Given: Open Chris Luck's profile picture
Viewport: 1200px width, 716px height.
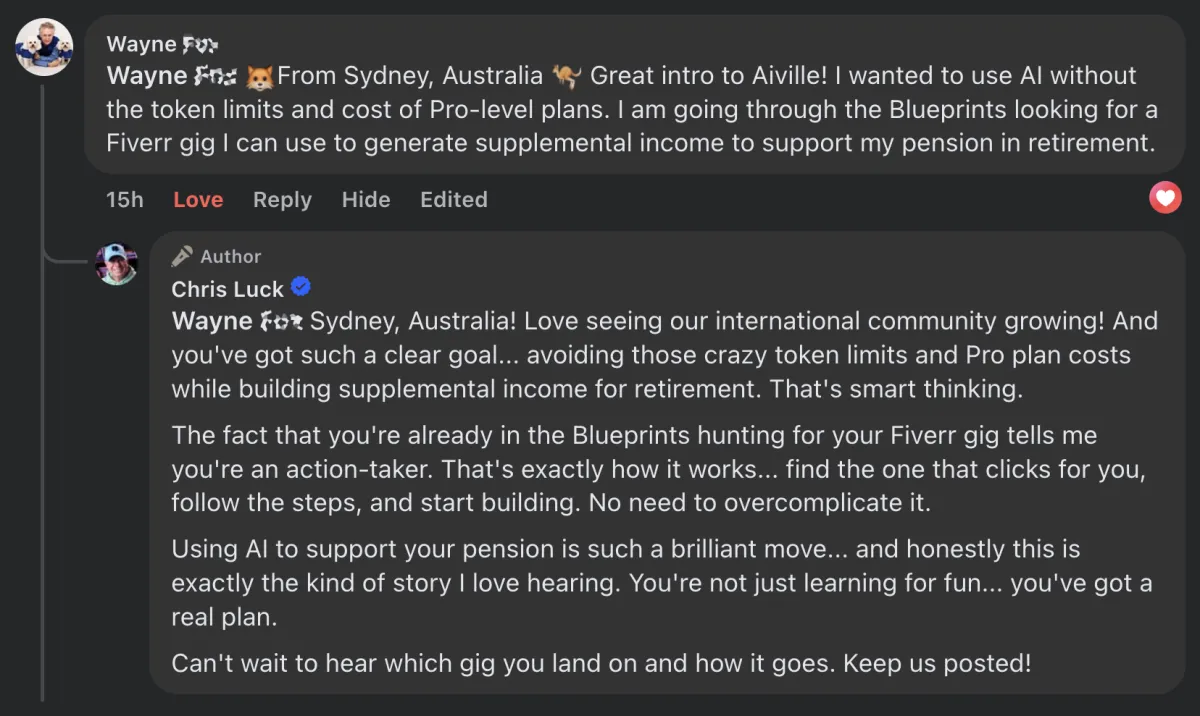Looking at the screenshot, I should click(x=116, y=264).
